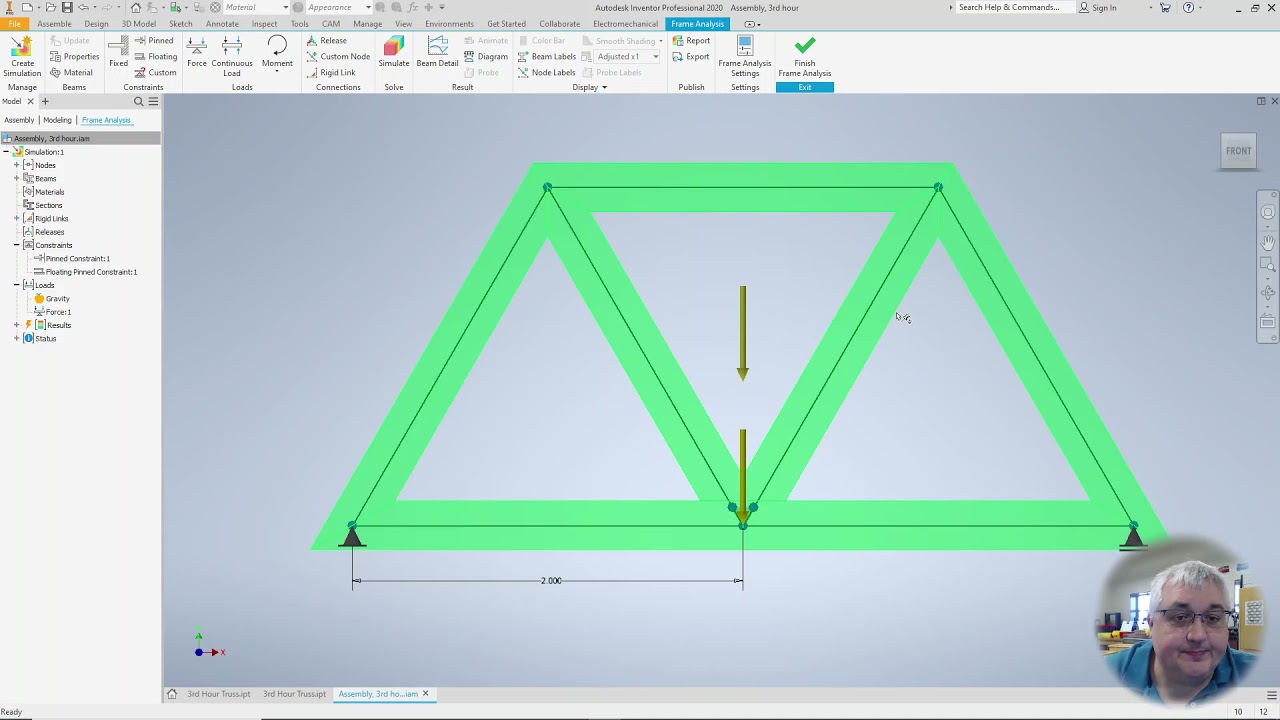Screen dimensions: 1280x720
Task: Select the Fixed constraint tool
Action: pos(118,52)
